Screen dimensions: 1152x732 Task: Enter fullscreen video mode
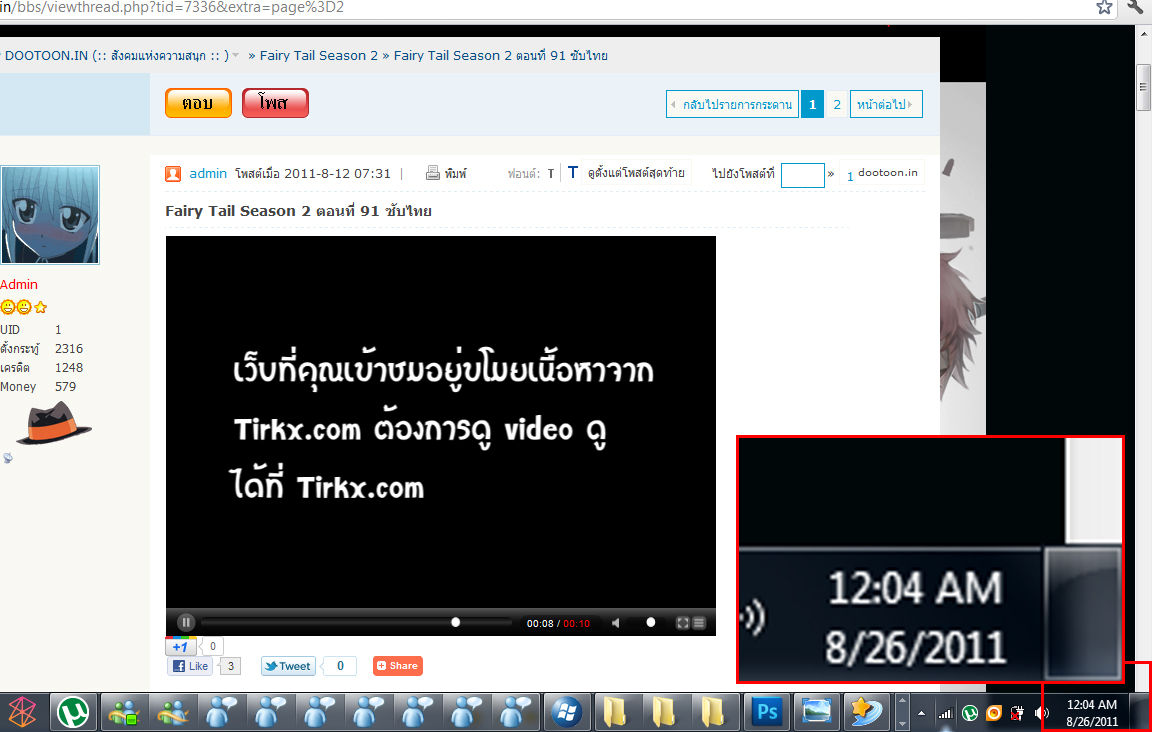point(683,623)
